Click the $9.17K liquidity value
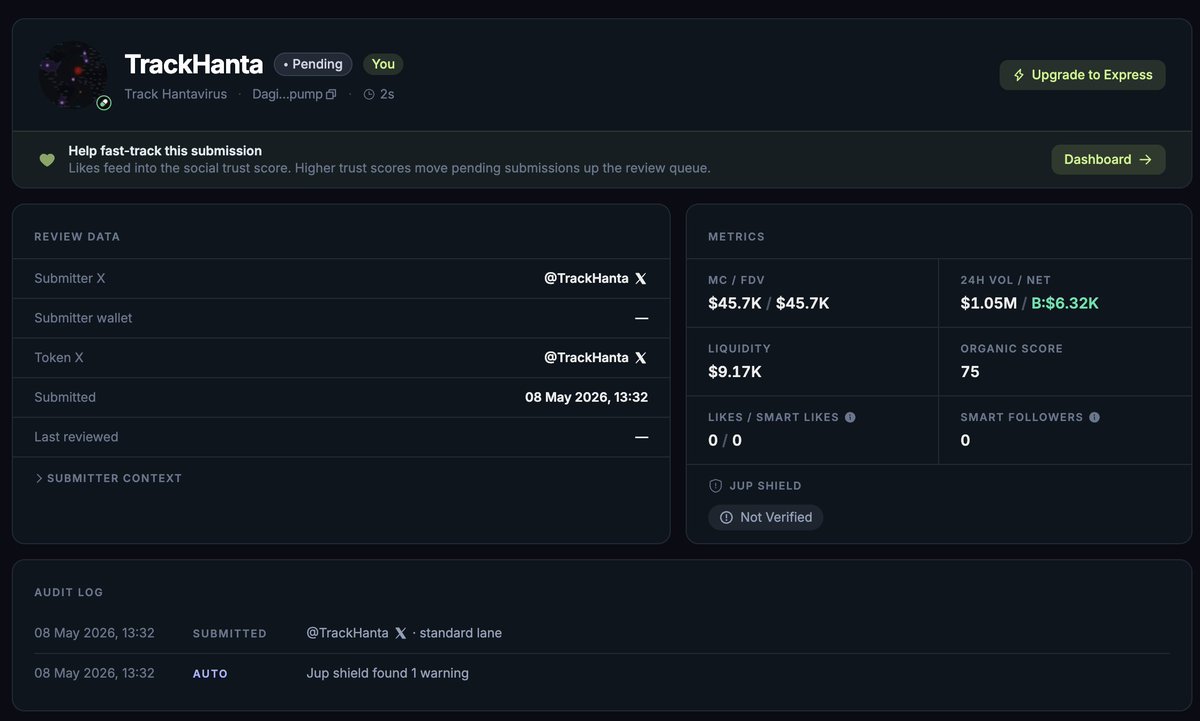Image resolution: width=1200 pixels, height=721 pixels. 735,372
